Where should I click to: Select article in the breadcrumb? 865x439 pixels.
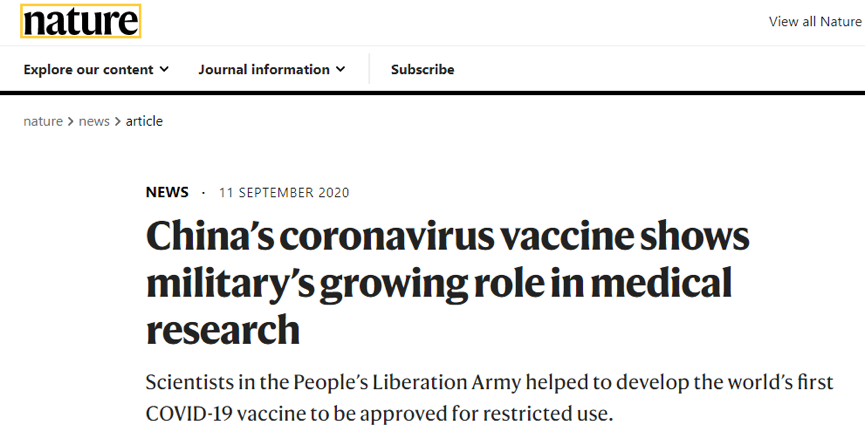pyautogui.click(x=144, y=121)
